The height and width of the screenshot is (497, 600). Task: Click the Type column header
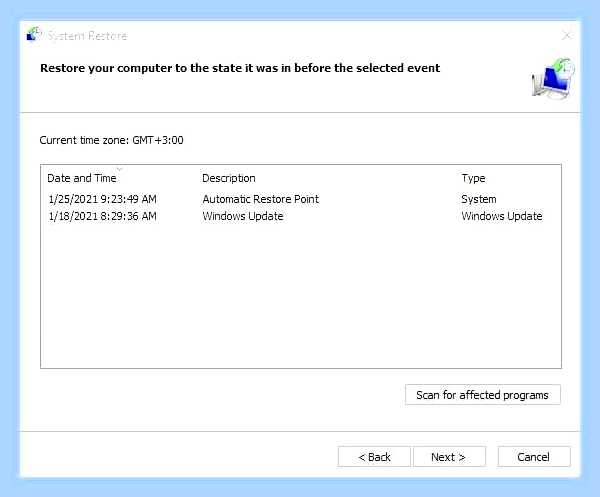point(473,178)
